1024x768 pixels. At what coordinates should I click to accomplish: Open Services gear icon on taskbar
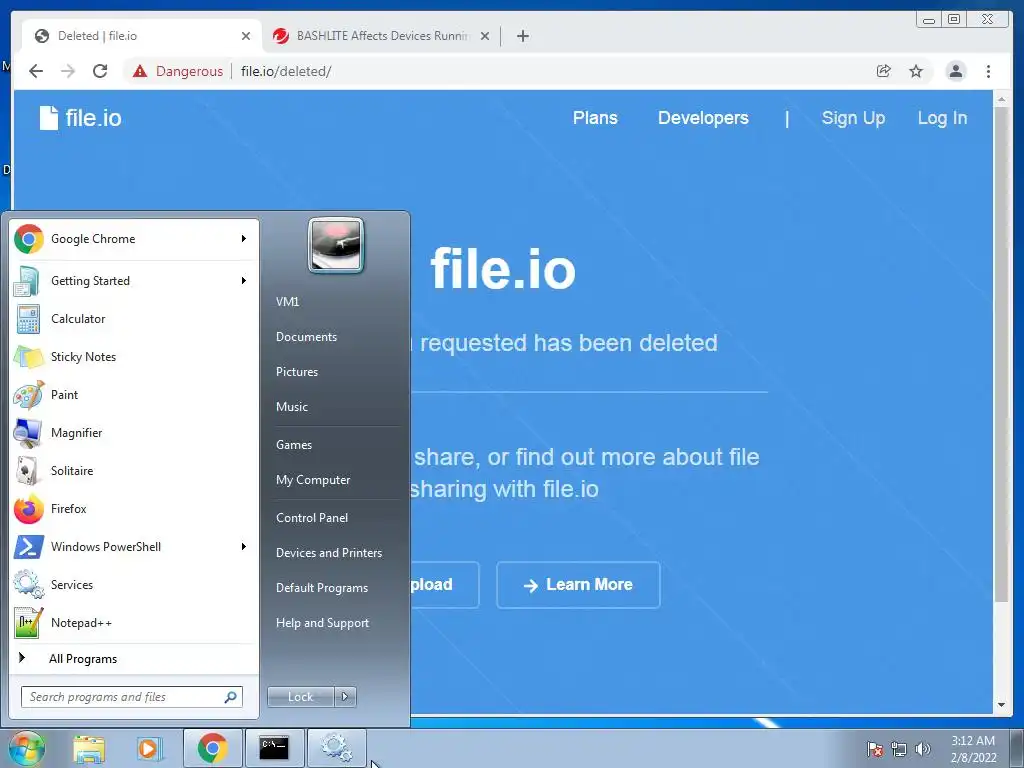pyautogui.click(x=336, y=748)
